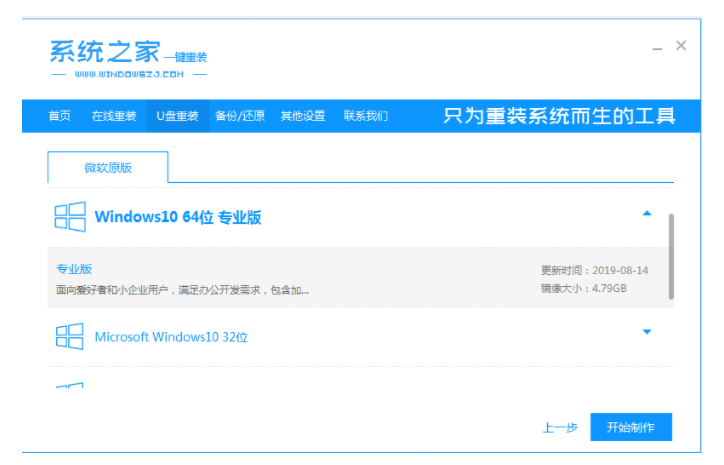The width and height of the screenshot is (724, 465).
Task: Click the 开始制作 button
Action: pyautogui.click(x=631, y=427)
